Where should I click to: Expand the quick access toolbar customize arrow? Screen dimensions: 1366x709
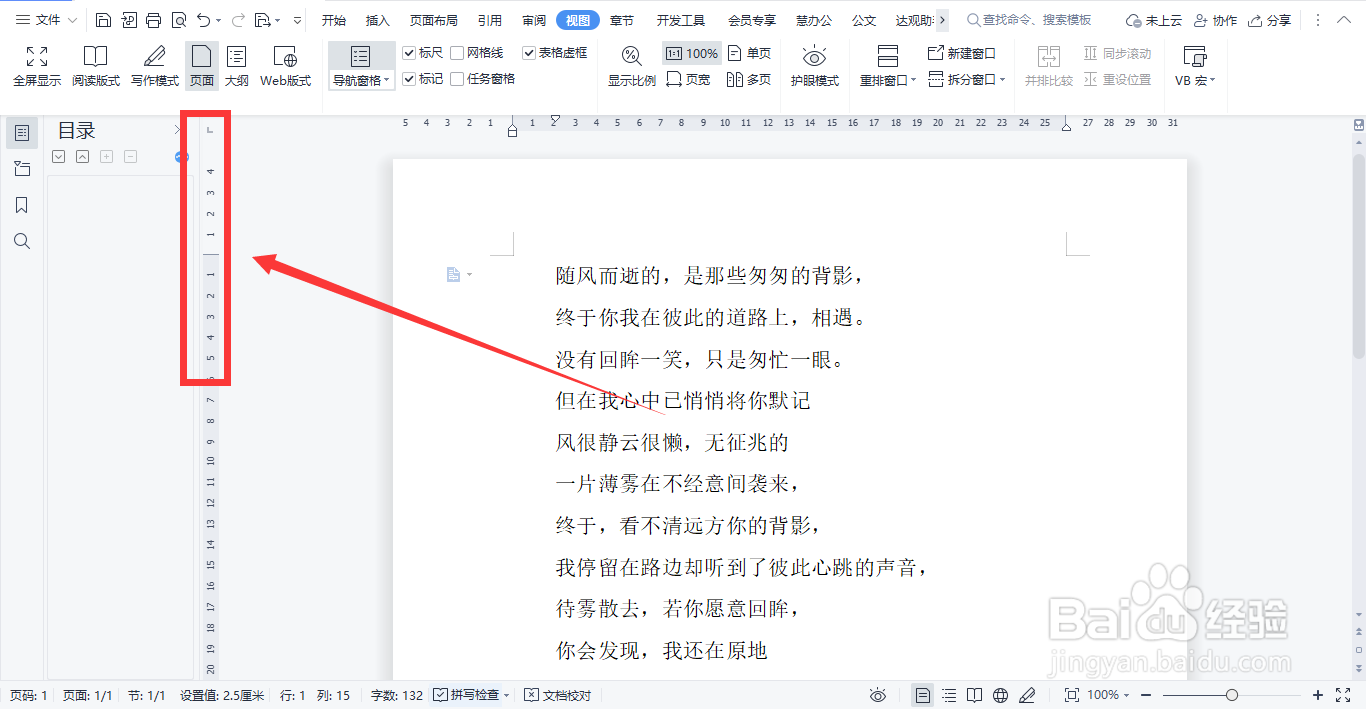coord(297,20)
